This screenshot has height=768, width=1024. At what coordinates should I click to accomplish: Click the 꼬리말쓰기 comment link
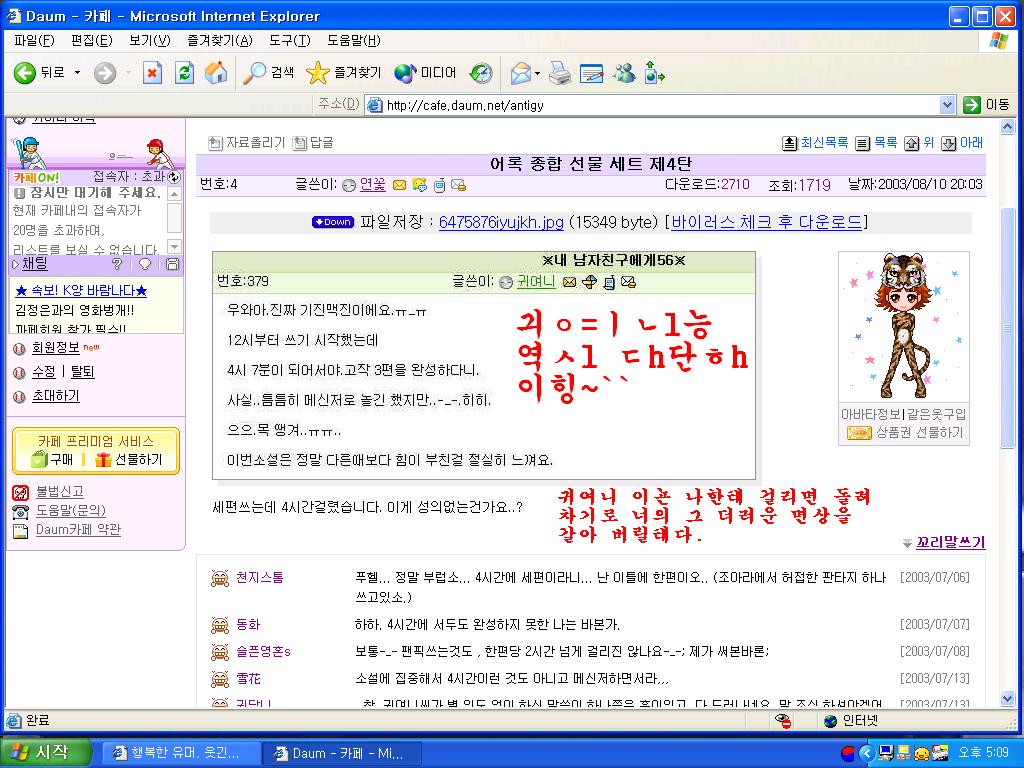(950, 542)
